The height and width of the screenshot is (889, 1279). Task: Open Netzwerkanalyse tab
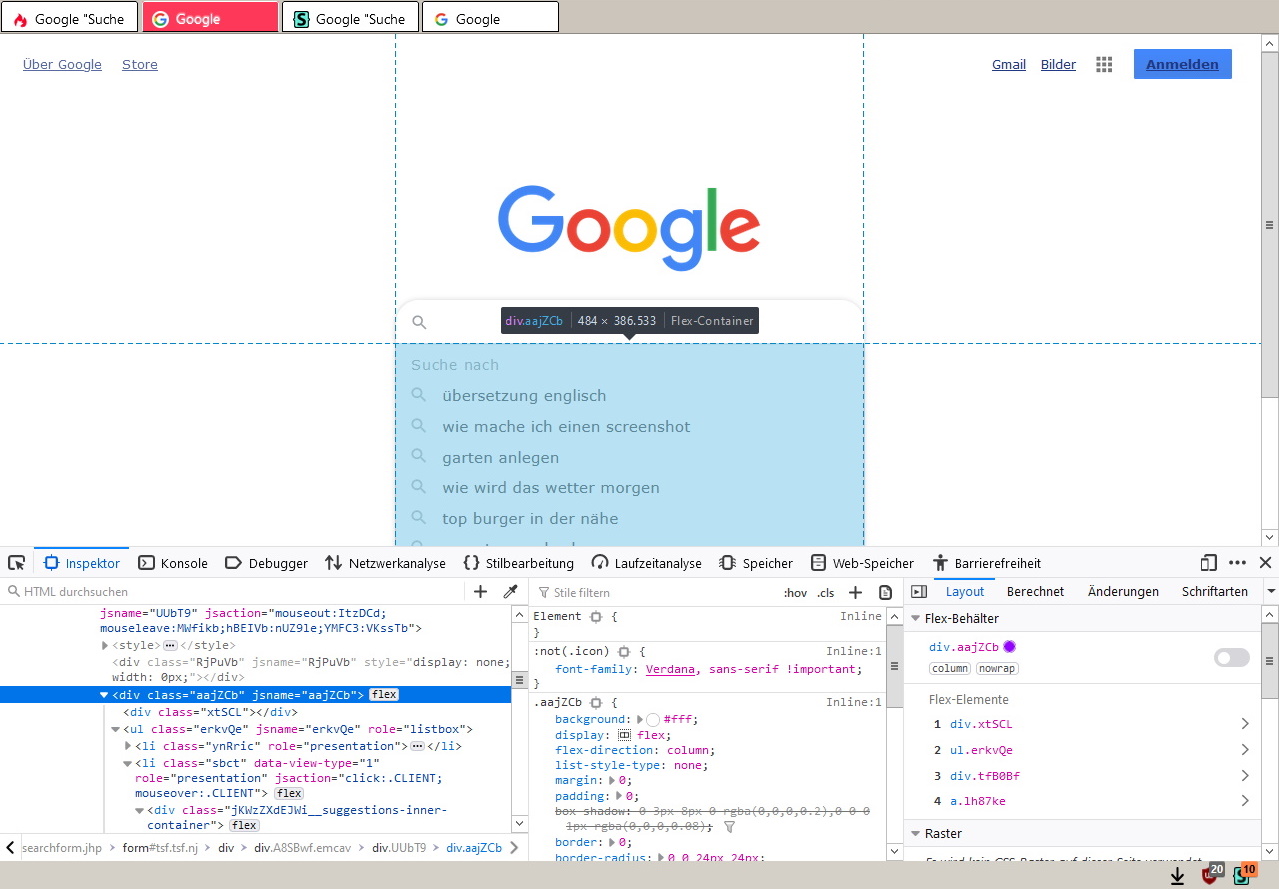pyautogui.click(x=385, y=563)
